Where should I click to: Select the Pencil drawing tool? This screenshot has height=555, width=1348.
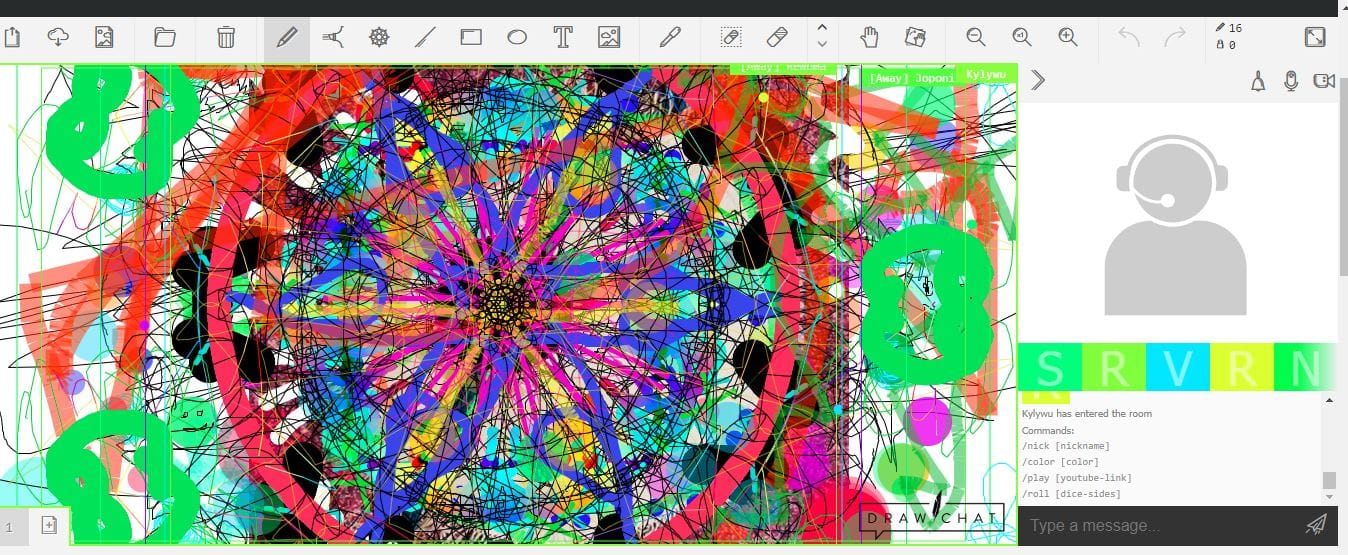click(x=287, y=38)
